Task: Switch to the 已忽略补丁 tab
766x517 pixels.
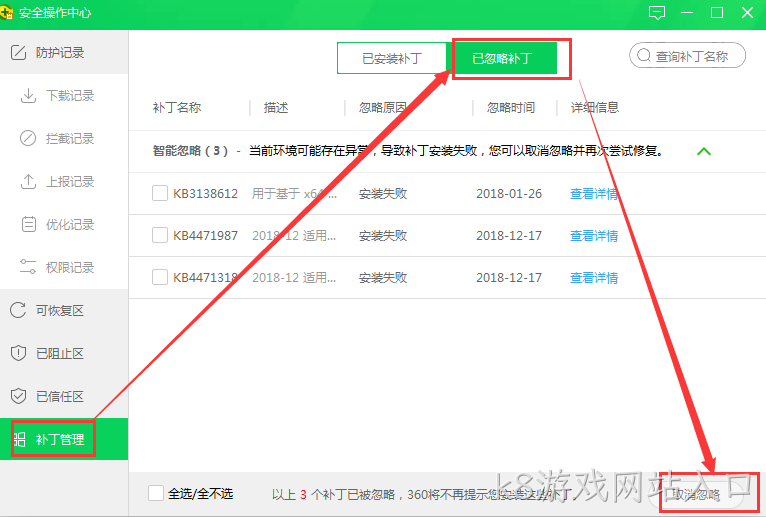Action: (502, 58)
